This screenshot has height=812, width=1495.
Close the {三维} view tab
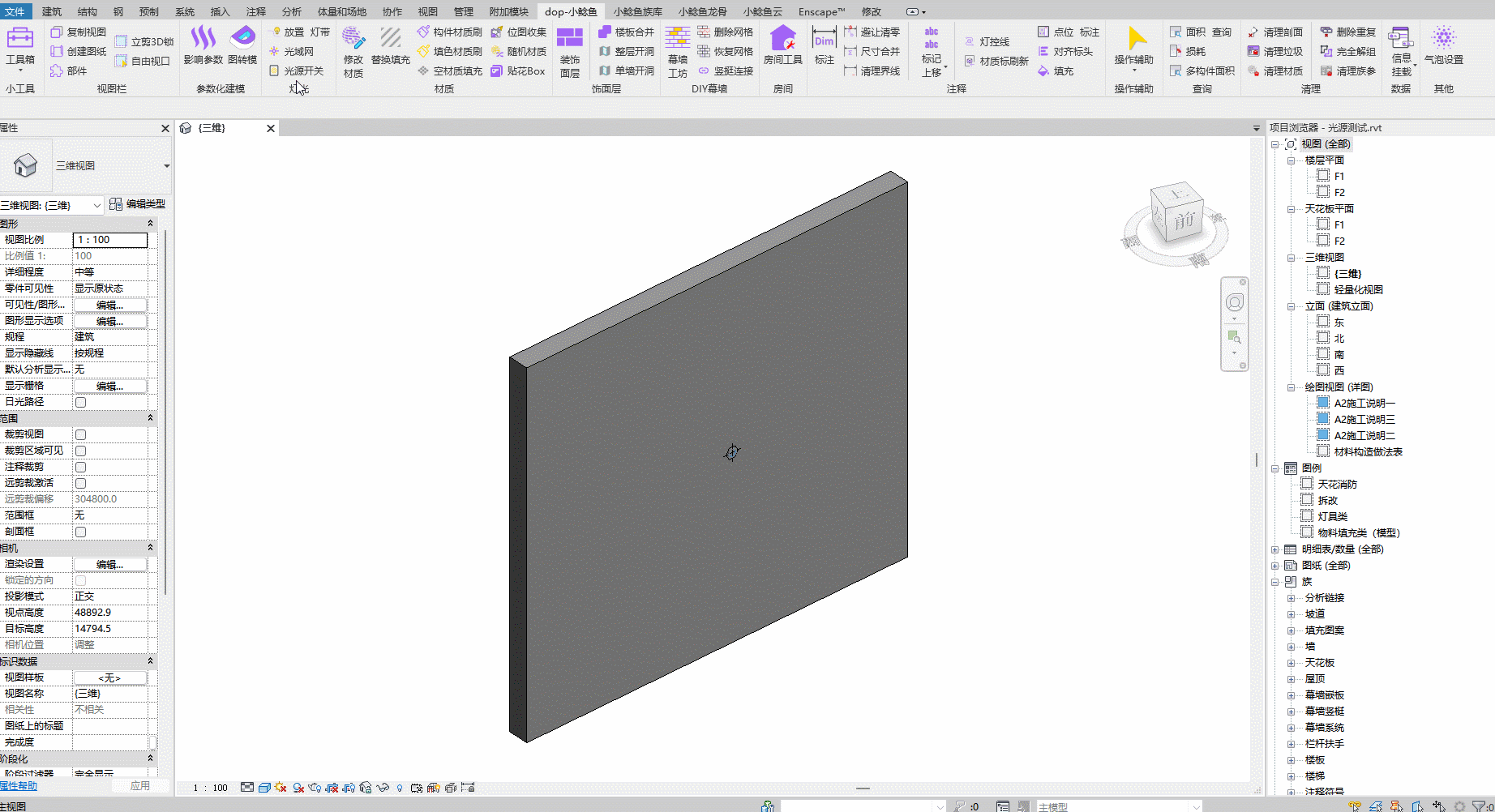[x=271, y=128]
